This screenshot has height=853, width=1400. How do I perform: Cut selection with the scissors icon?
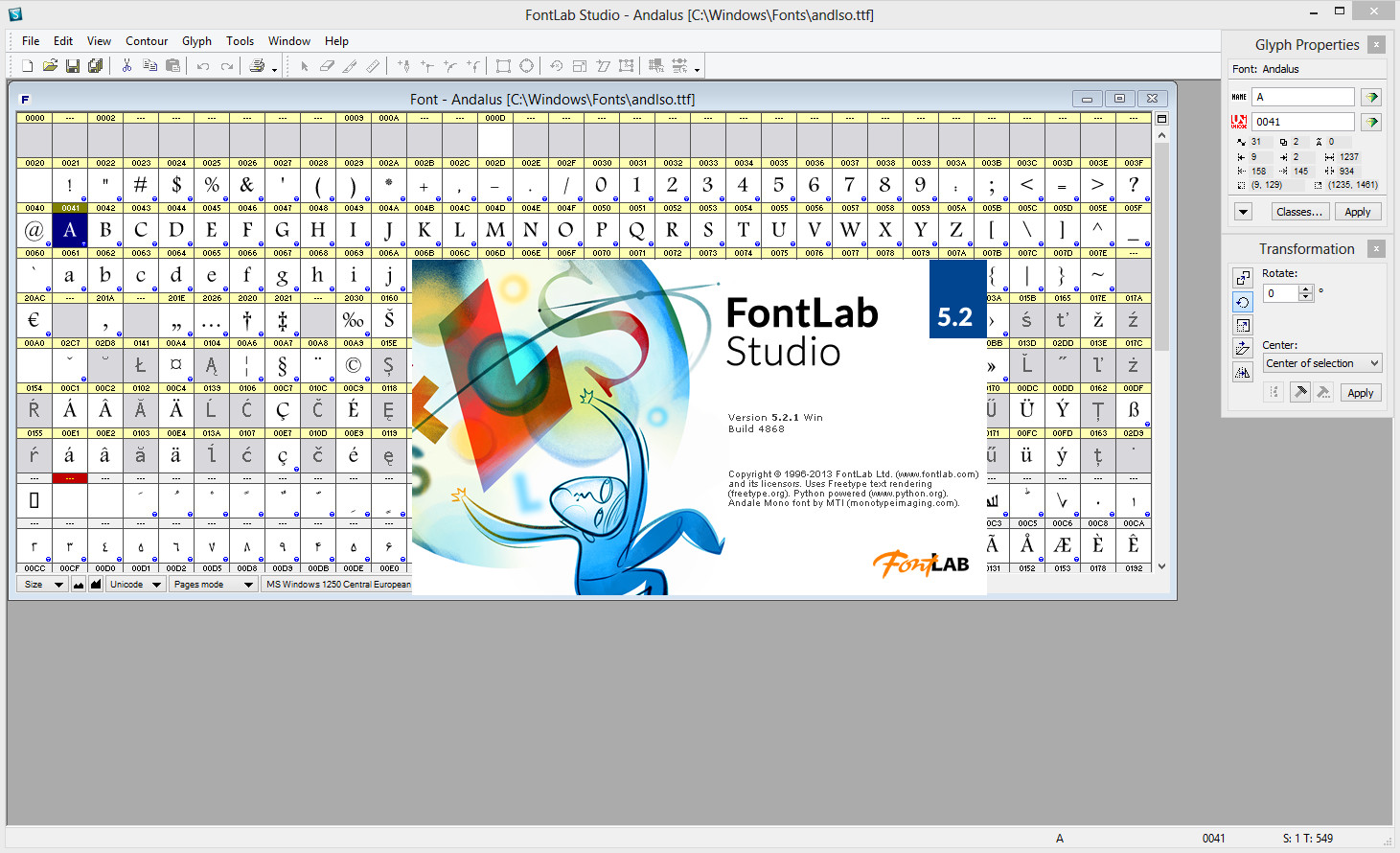click(x=126, y=66)
